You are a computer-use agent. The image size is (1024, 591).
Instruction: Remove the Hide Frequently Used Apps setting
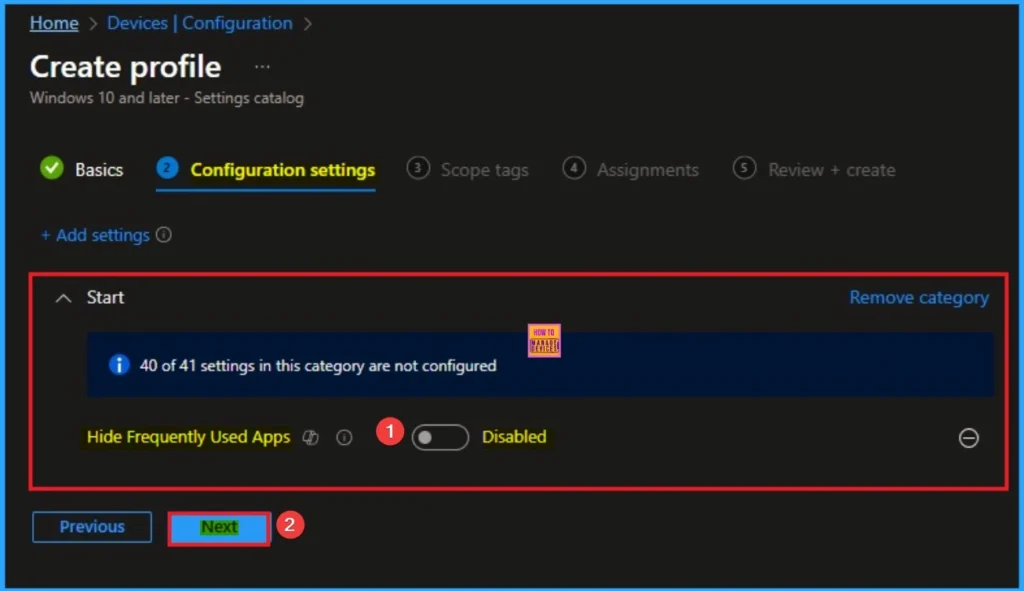tap(968, 438)
